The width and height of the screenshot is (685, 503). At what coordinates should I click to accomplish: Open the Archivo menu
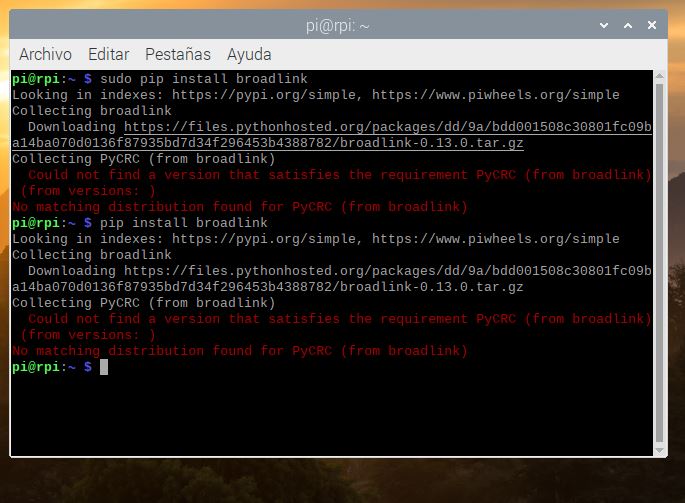point(45,55)
